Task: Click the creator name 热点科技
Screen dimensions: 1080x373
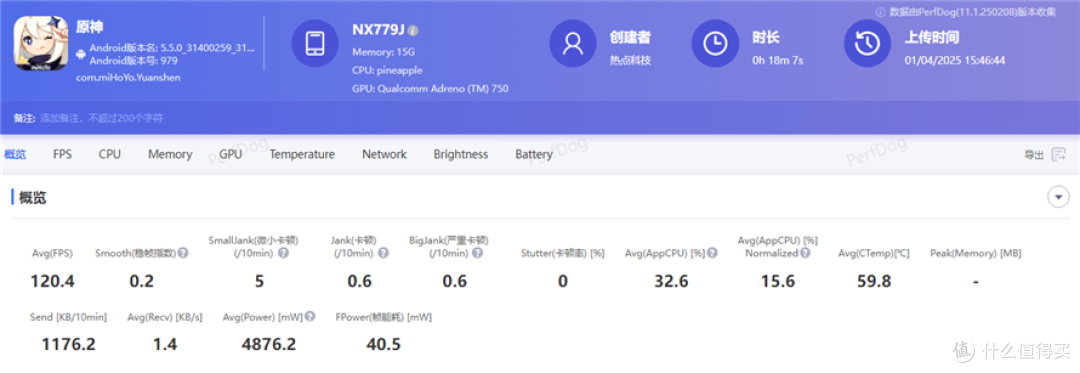Action: [x=630, y=60]
